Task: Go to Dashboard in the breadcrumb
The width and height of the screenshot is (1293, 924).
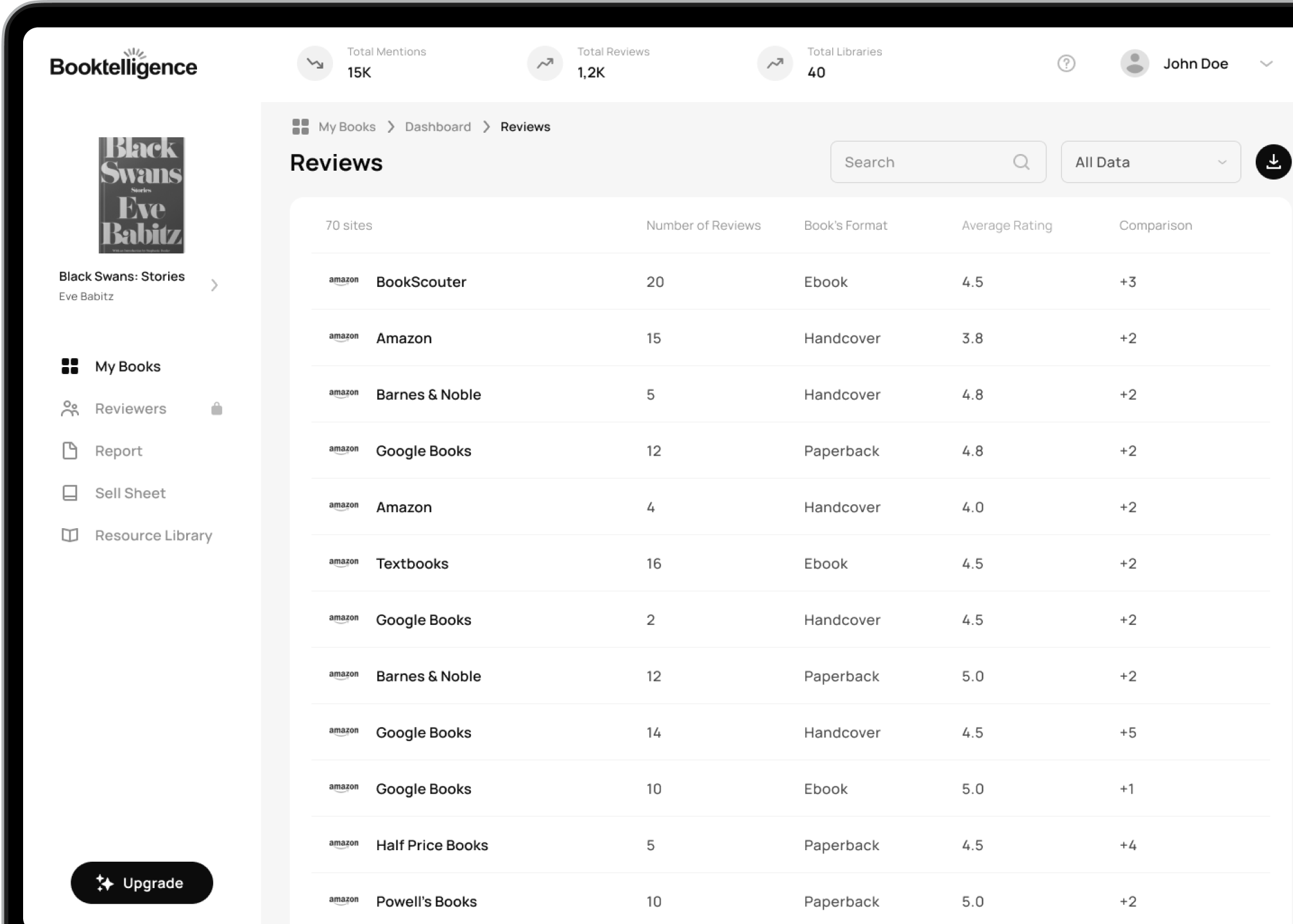Action: point(438,126)
